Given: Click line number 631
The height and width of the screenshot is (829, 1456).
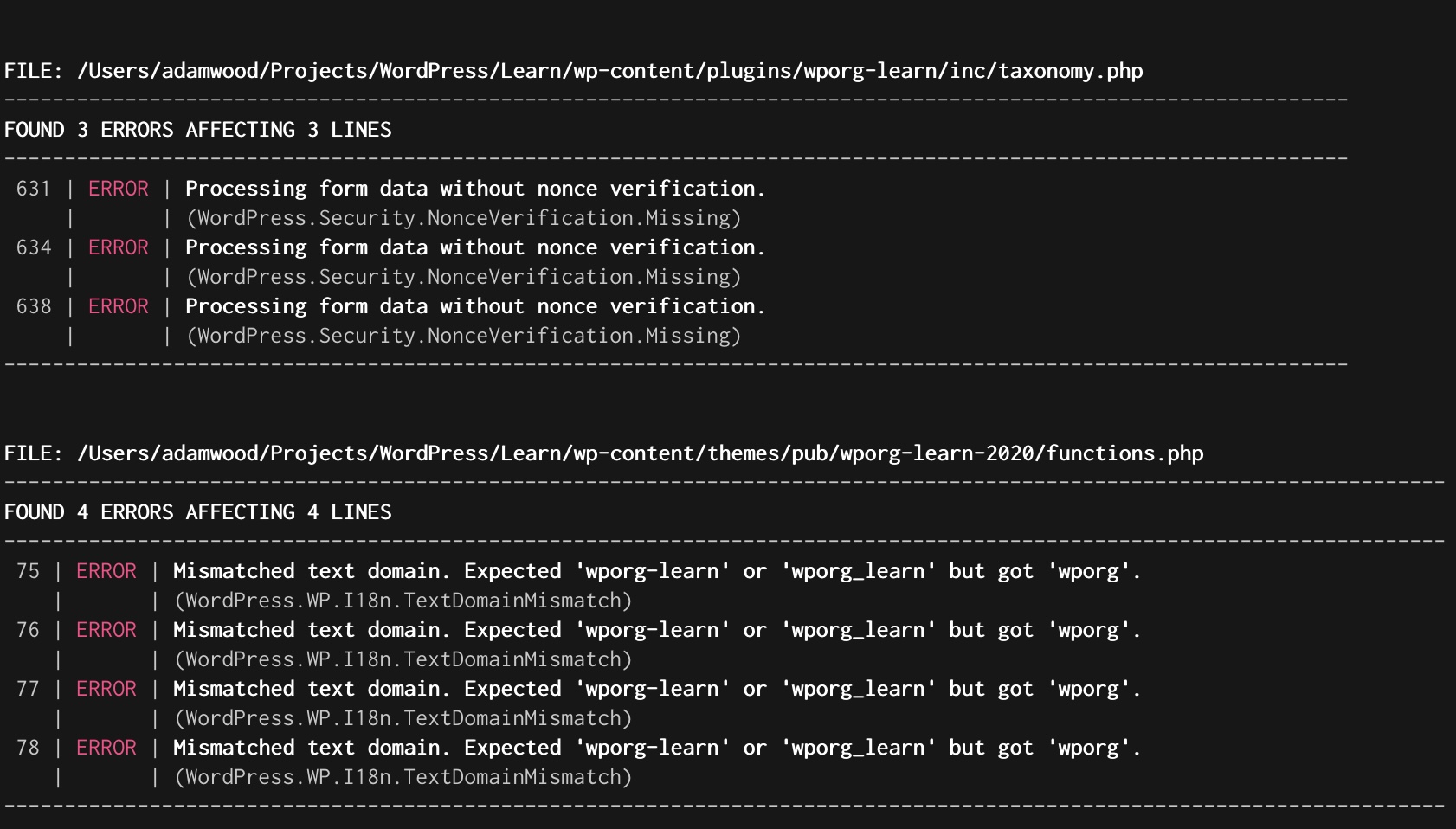Looking at the screenshot, I should tap(34, 189).
